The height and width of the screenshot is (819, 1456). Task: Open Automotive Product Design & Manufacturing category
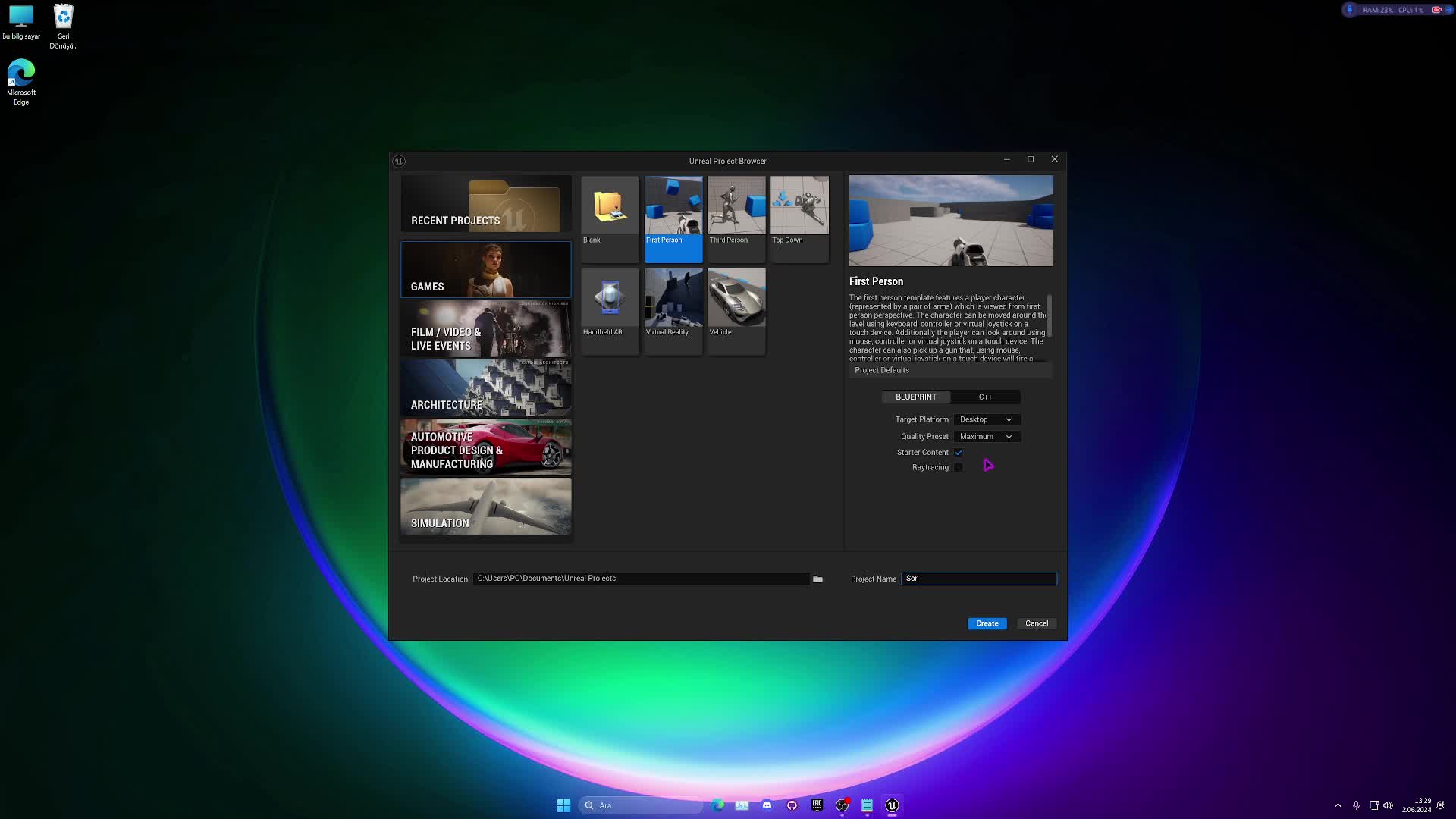point(486,447)
